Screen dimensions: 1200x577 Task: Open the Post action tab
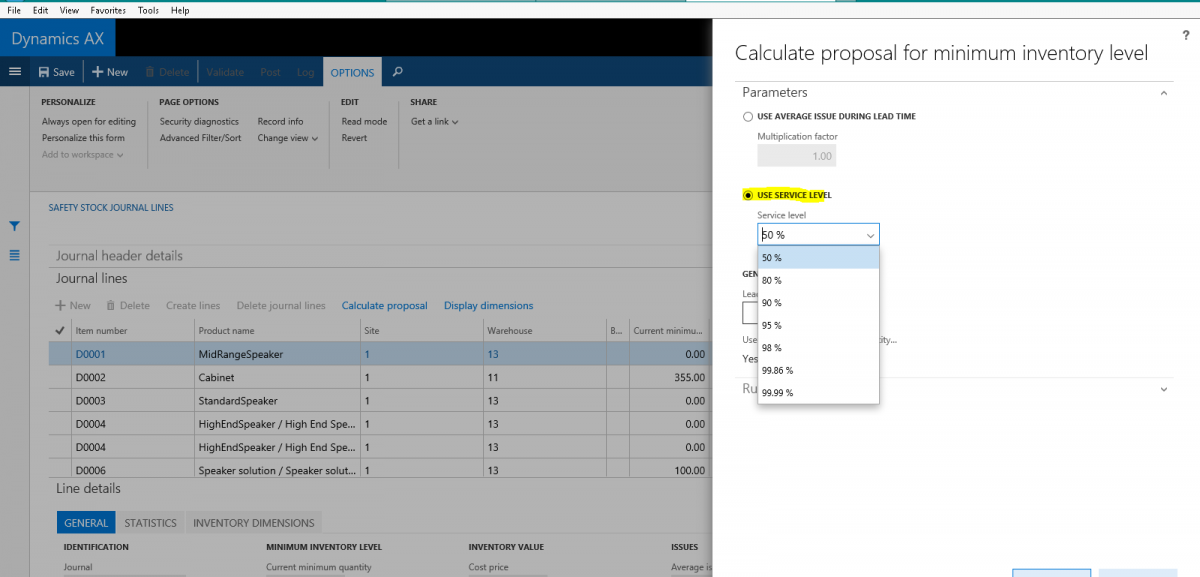[270, 72]
